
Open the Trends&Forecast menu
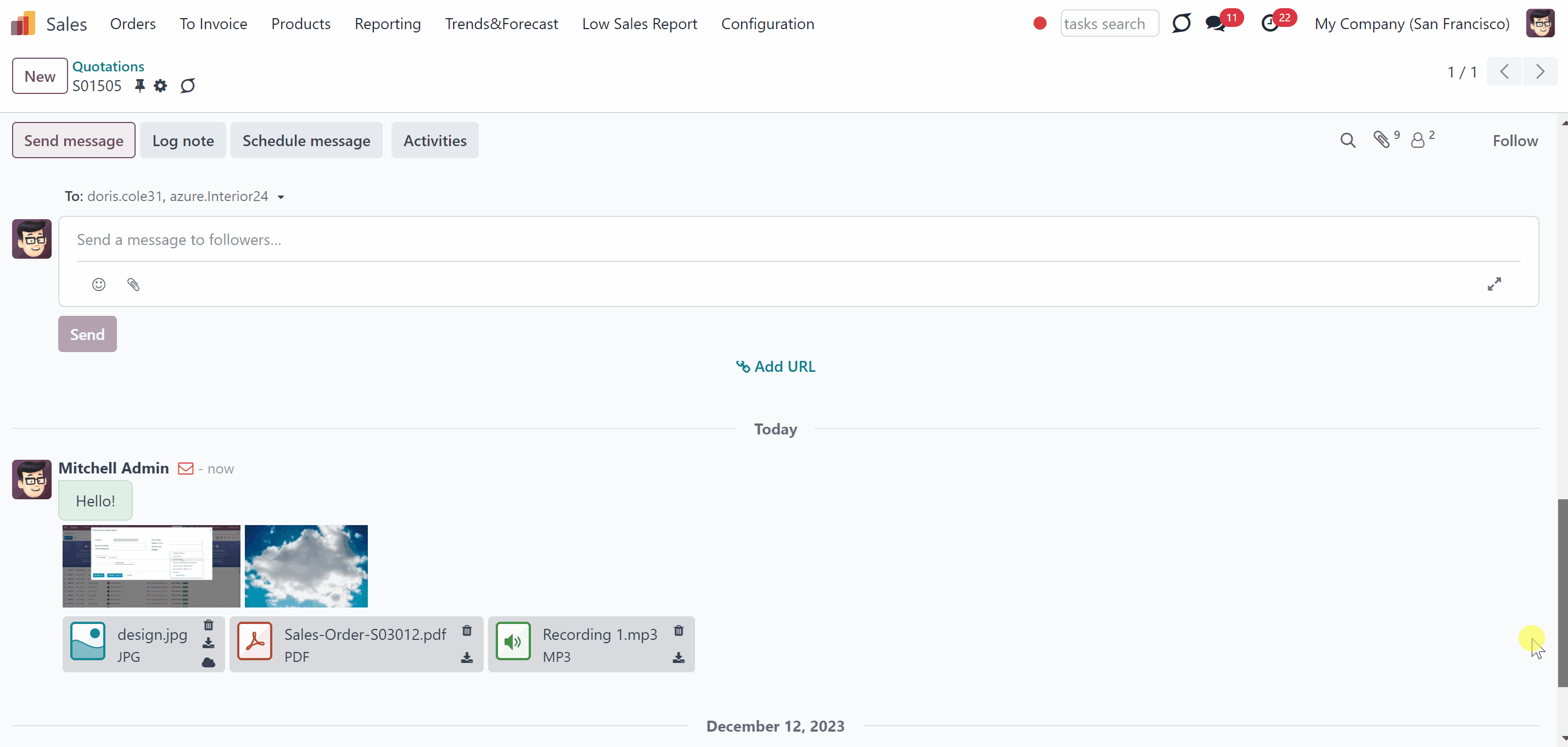[x=502, y=24]
